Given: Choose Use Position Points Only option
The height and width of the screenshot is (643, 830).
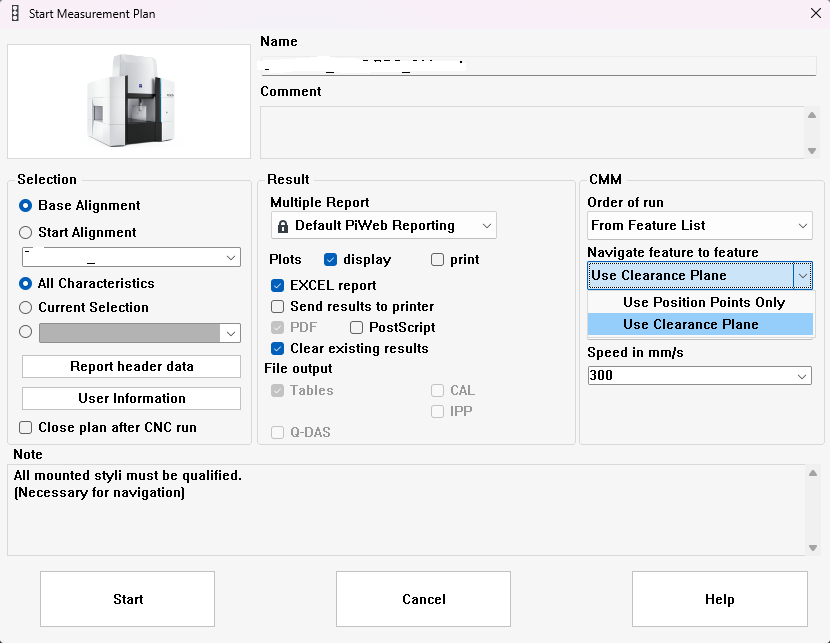Looking at the screenshot, I should click(x=703, y=302).
